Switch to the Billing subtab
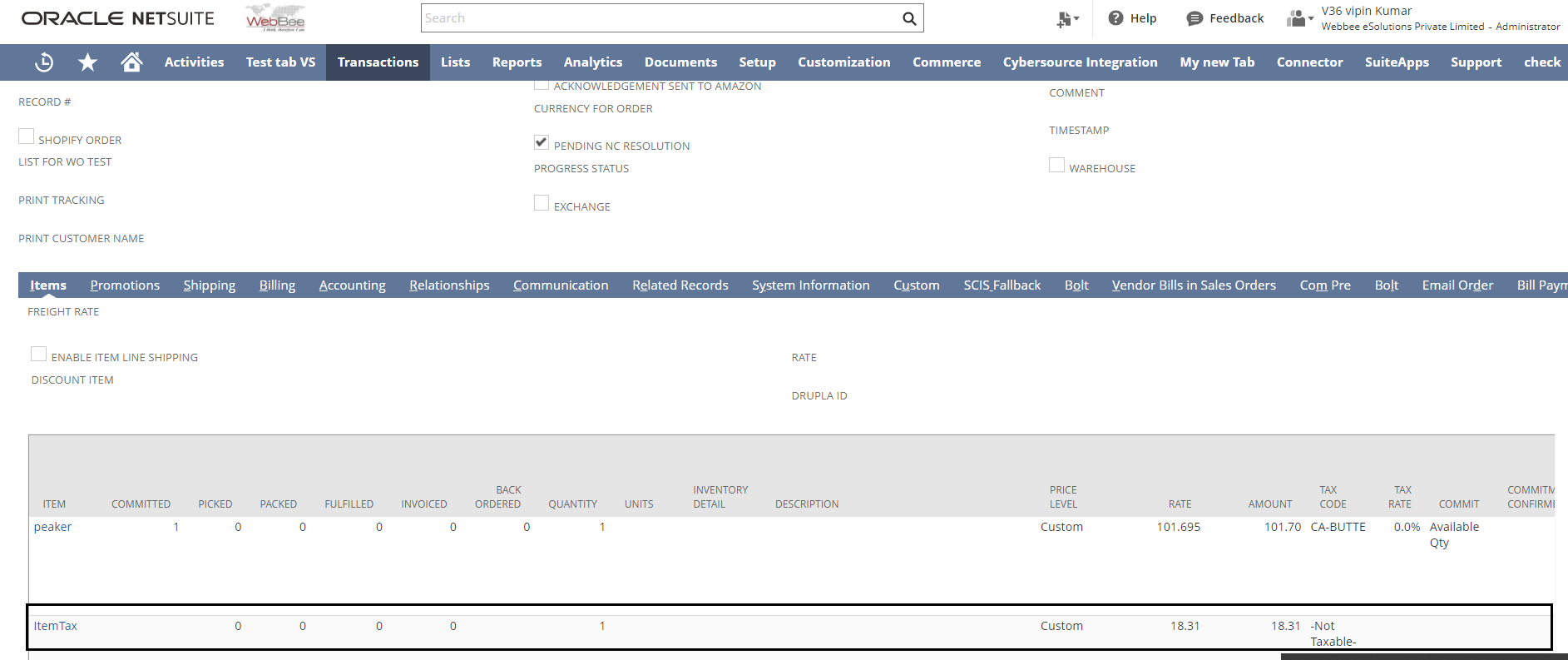The width and height of the screenshot is (1568, 660). (277, 285)
